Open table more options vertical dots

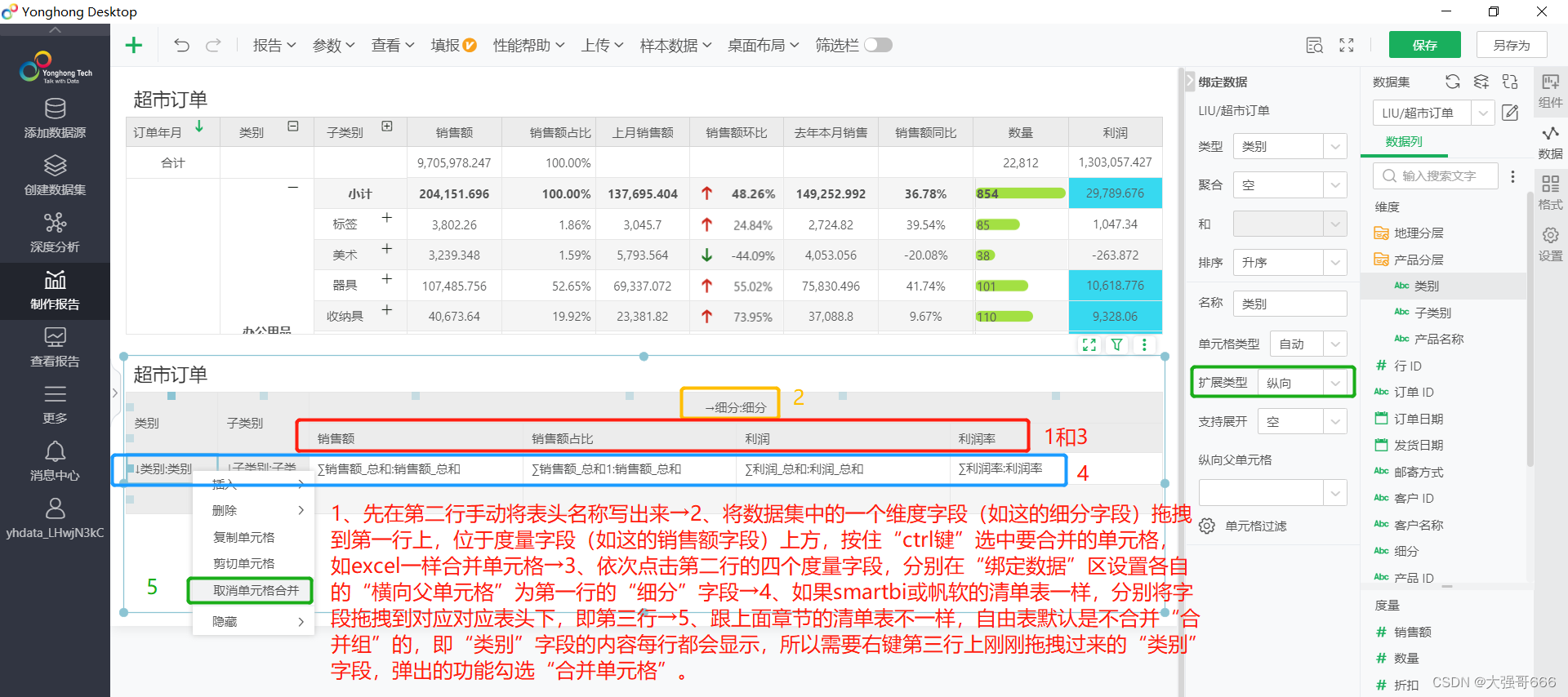(x=1144, y=344)
